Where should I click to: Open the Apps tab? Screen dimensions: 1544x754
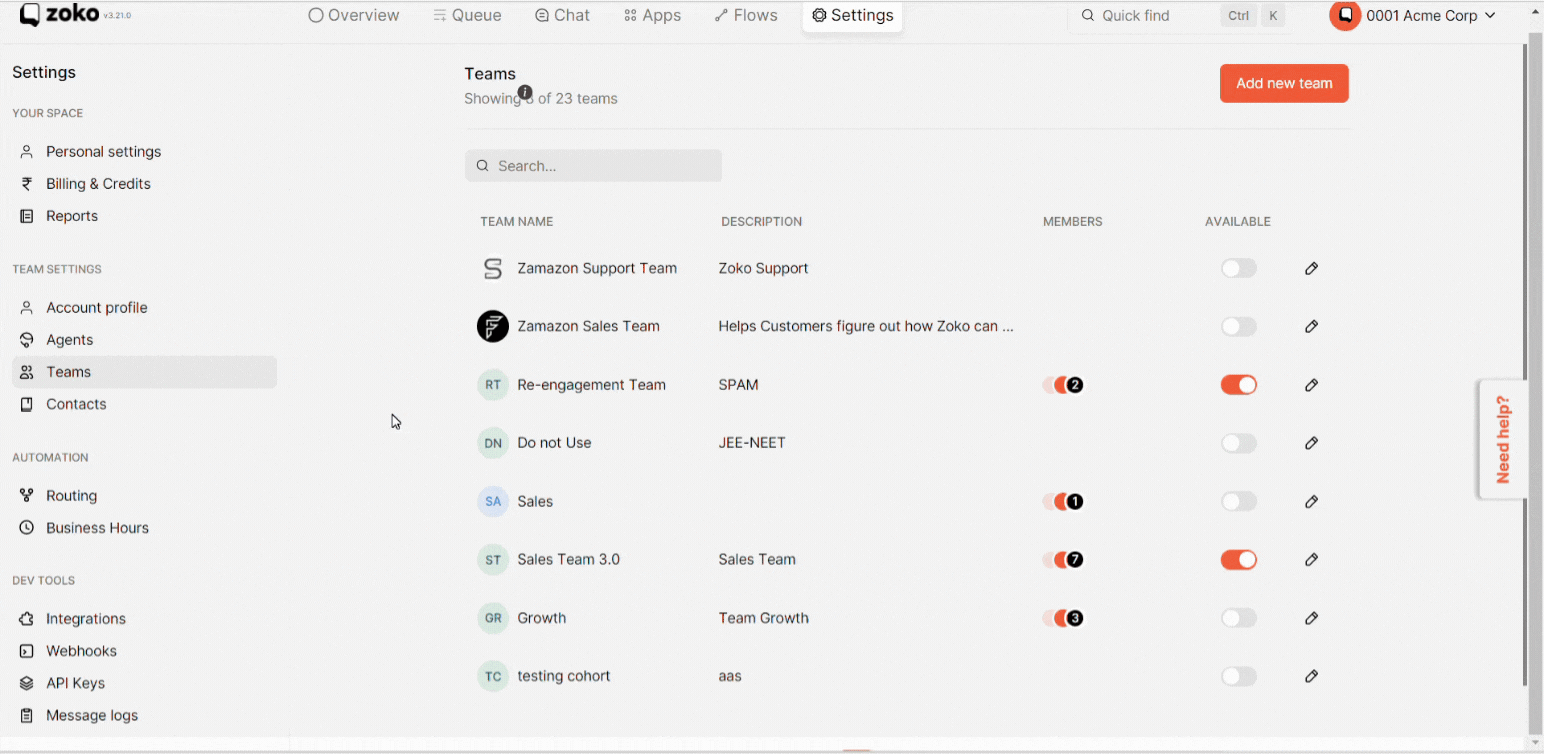click(x=652, y=15)
